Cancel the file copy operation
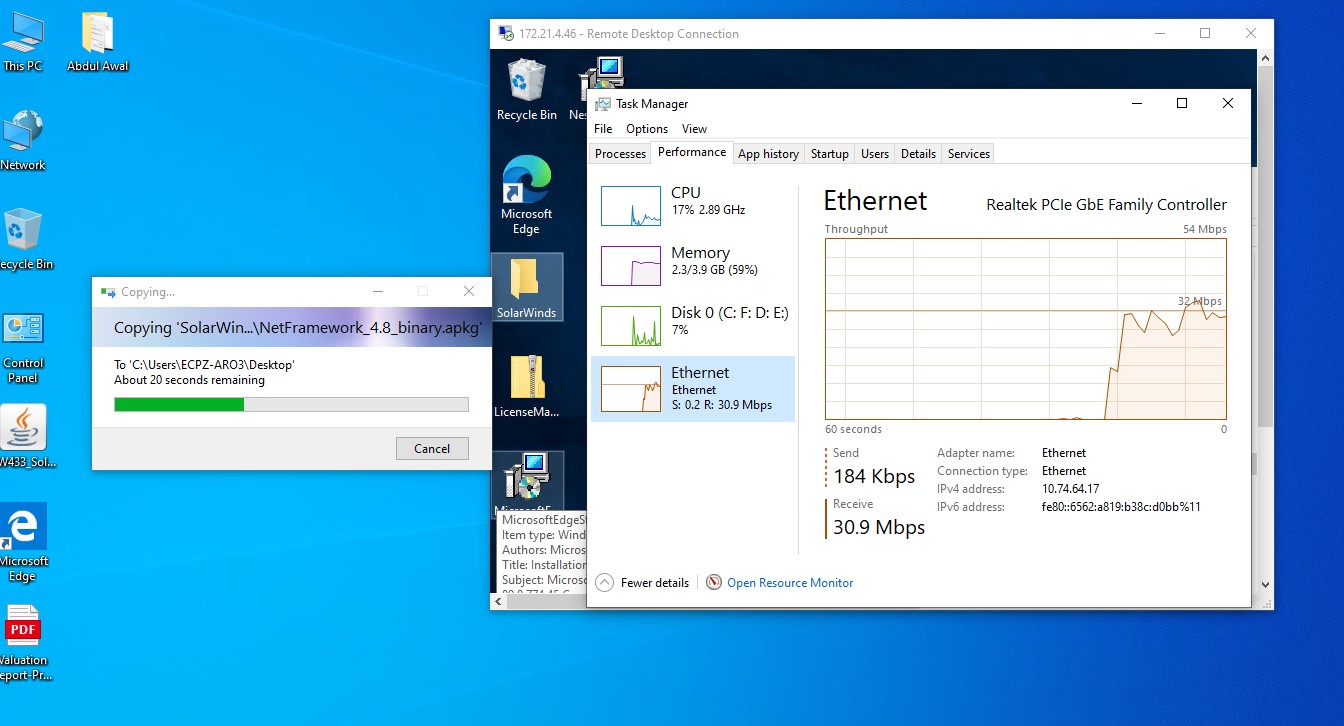This screenshot has width=1344, height=726. [432, 448]
